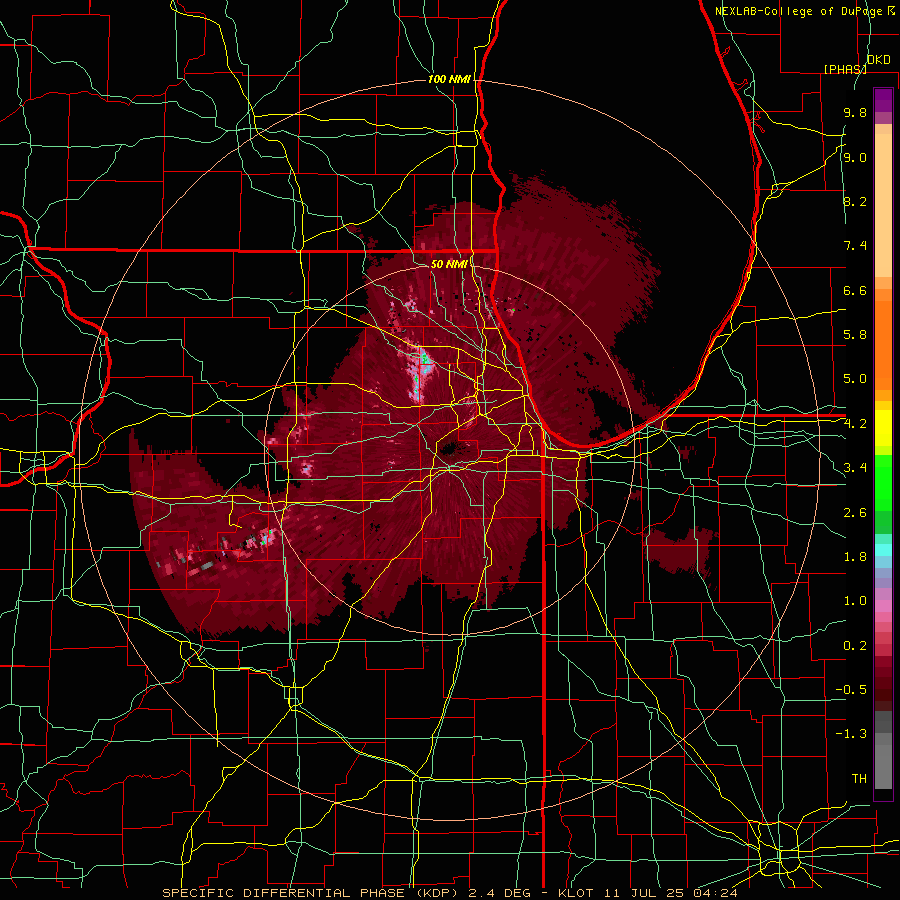Pick the bright green color bar segment

(x=883, y=482)
